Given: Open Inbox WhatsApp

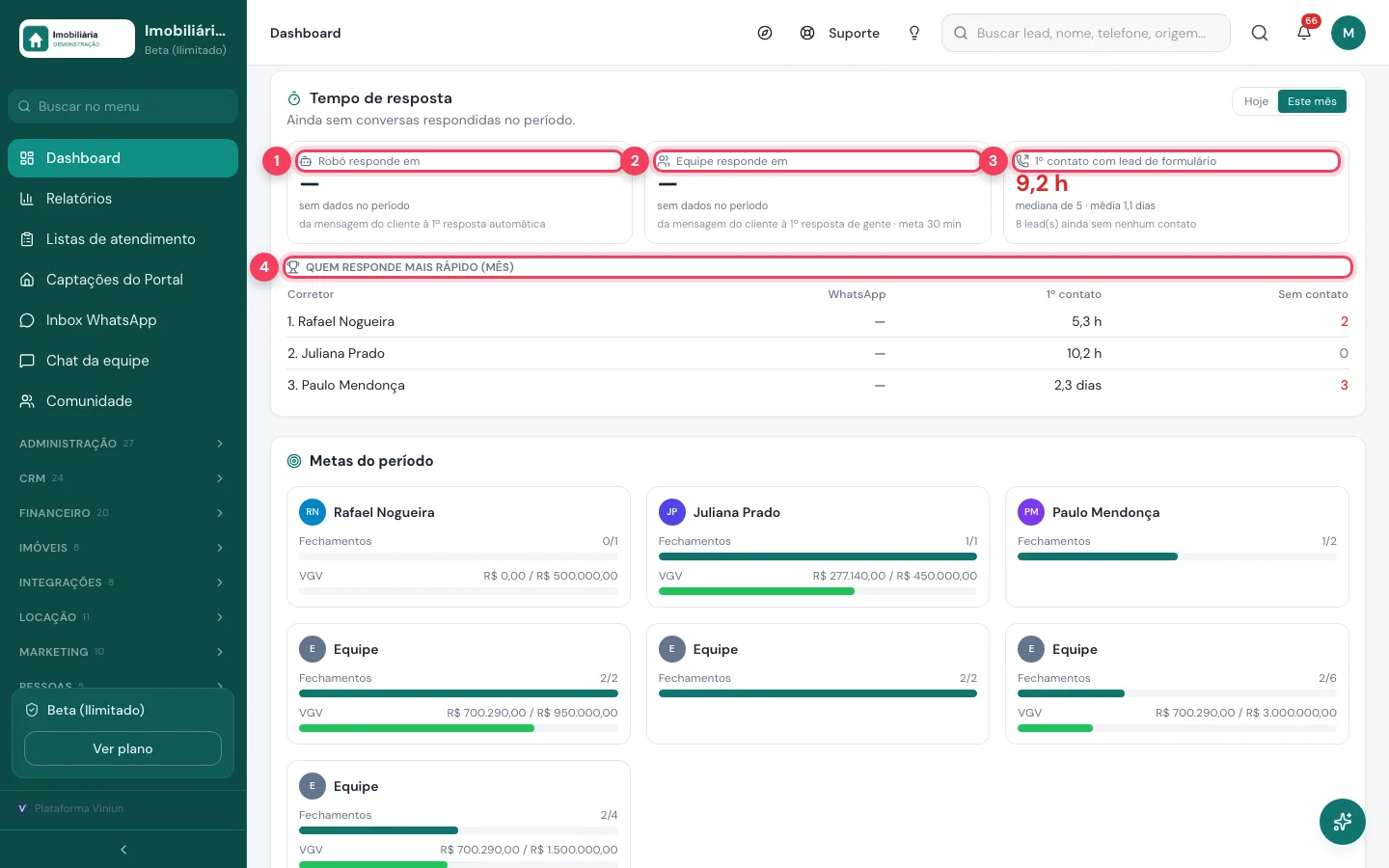Looking at the screenshot, I should 123,320.
